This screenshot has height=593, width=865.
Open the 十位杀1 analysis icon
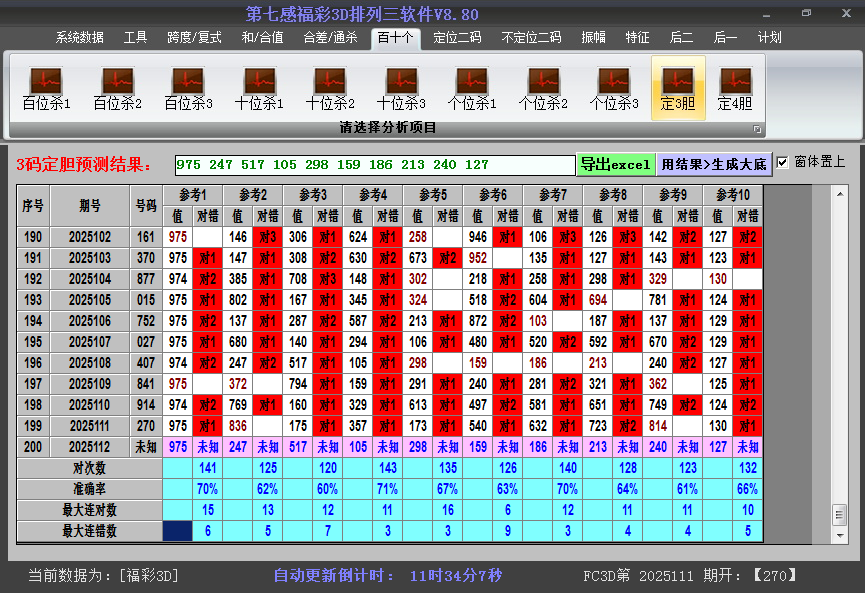click(259, 89)
